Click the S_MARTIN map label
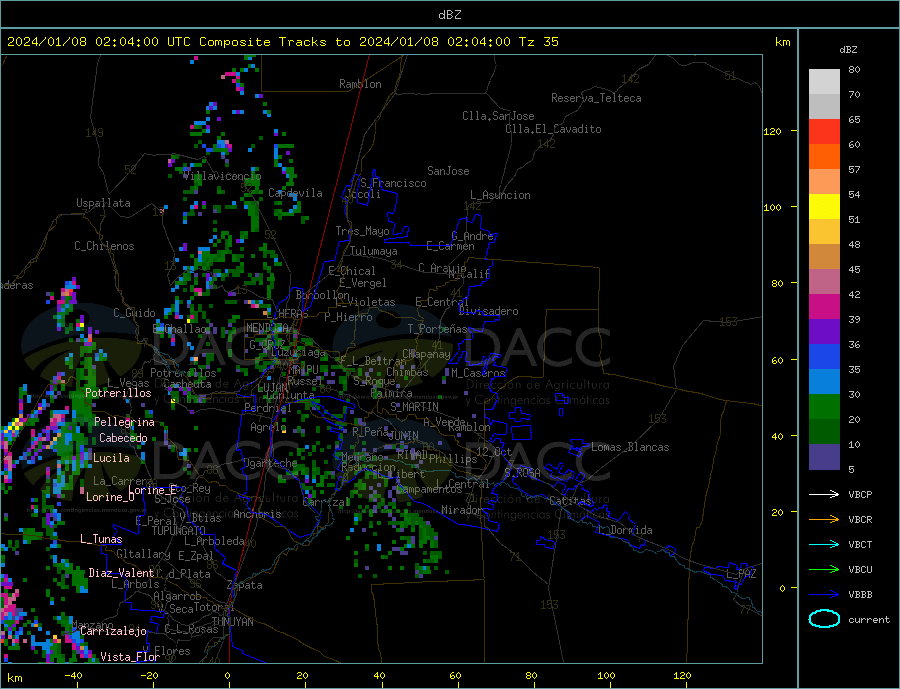Image resolution: width=900 pixels, height=689 pixels. (x=414, y=407)
